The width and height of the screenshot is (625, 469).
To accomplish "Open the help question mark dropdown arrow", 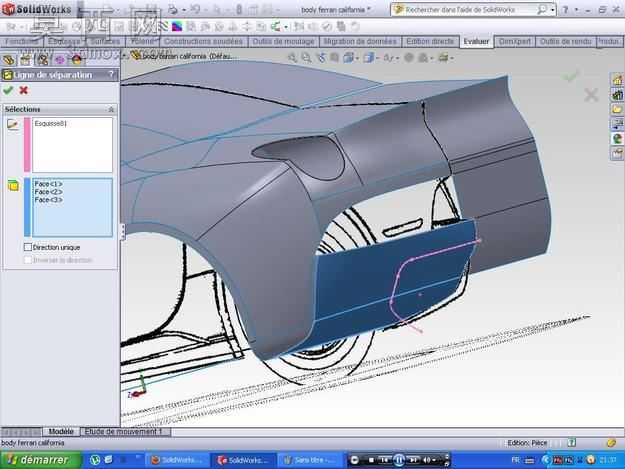I will point(576,10).
